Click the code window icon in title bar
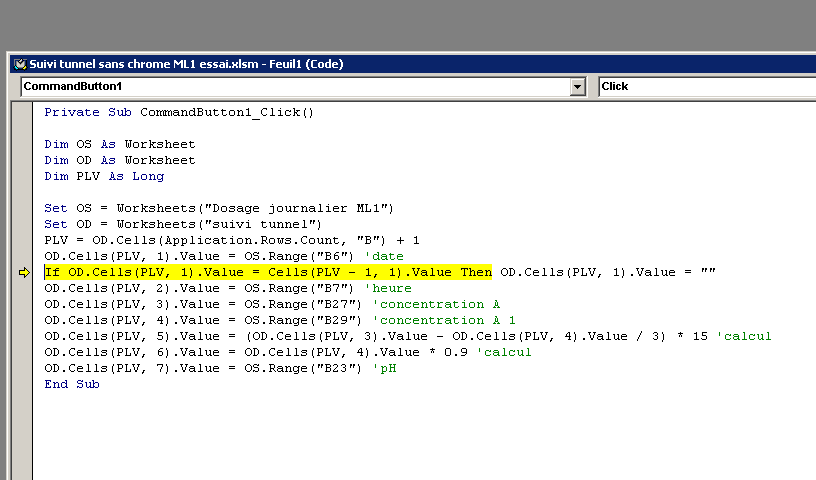Viewport: 816px width, 480px height. click(x=20, y=64)
